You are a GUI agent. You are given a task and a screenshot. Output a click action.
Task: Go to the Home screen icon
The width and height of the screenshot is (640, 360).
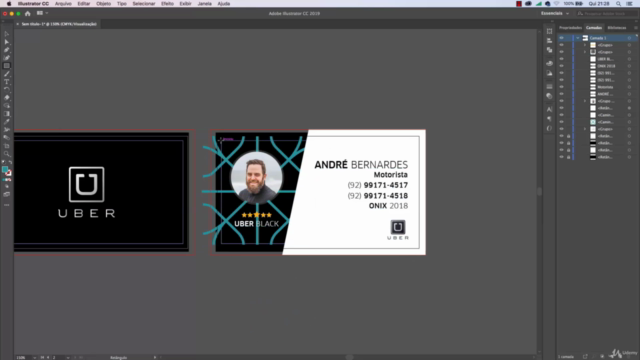[28, 13]
